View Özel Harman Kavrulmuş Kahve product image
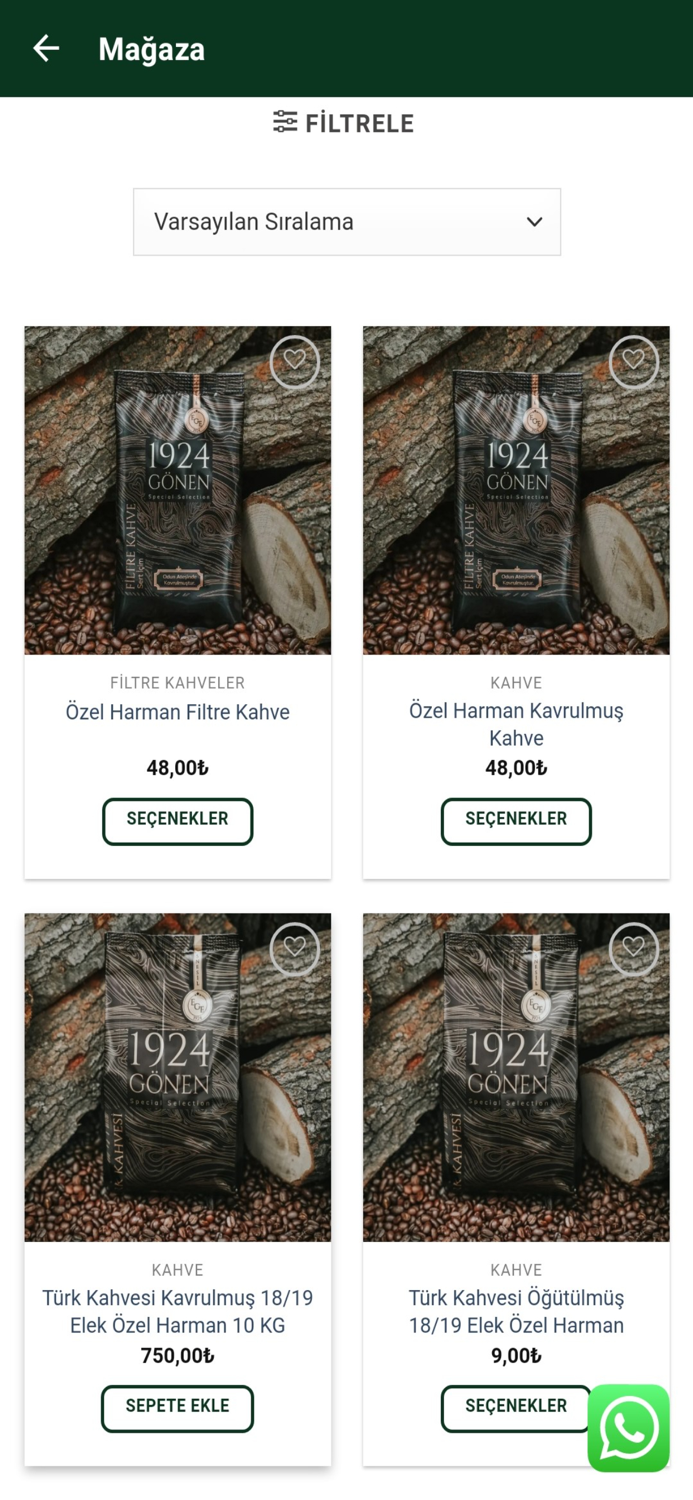 (x=516, y=490)
